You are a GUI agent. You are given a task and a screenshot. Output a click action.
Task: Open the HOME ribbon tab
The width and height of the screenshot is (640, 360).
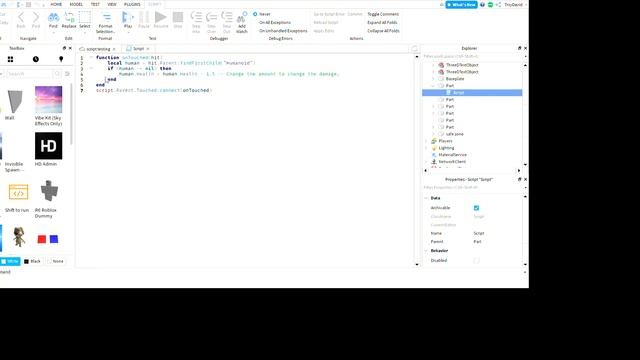[56, 4]
